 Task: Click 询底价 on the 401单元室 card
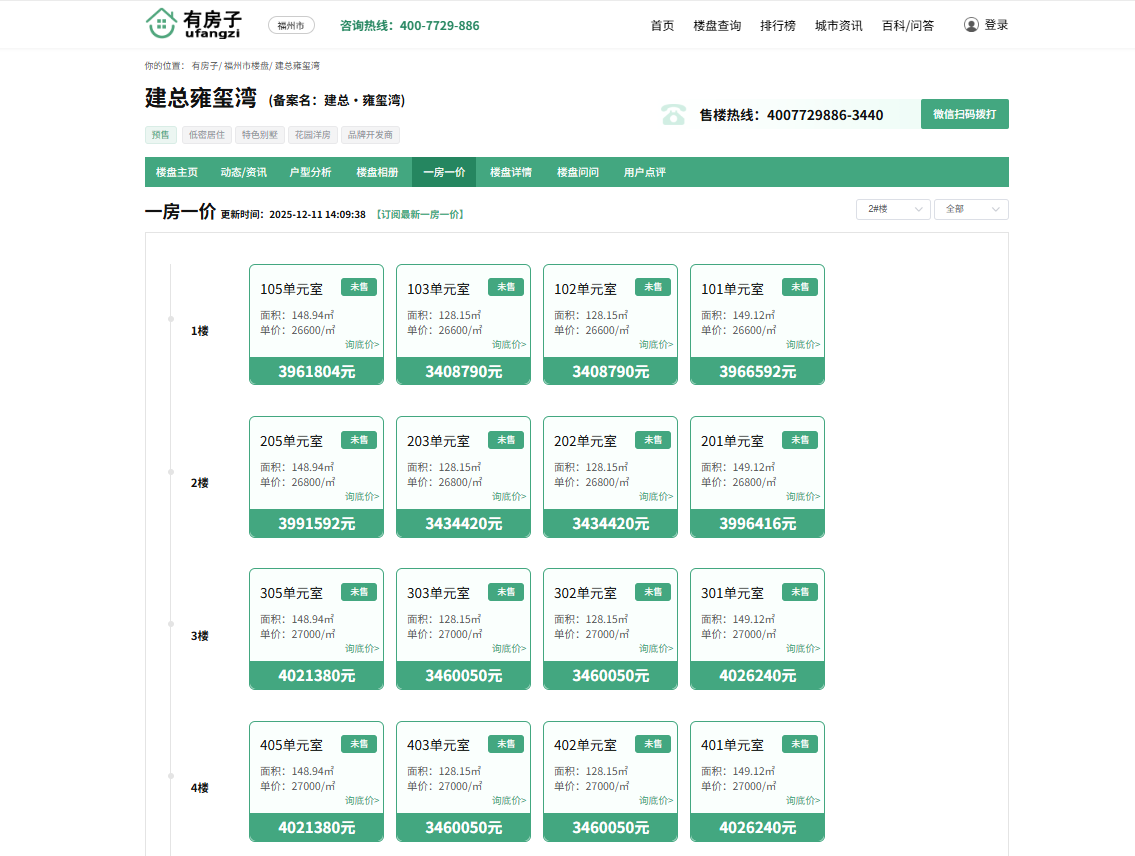803,801
